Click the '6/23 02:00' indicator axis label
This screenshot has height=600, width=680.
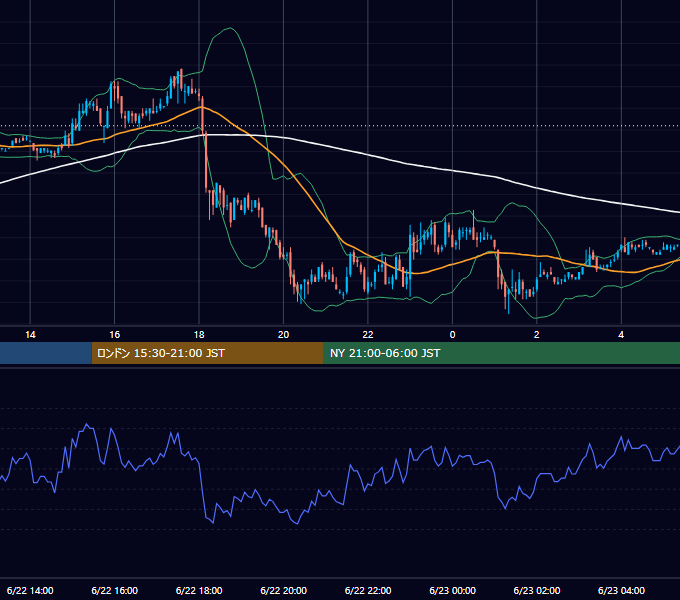[x=537, y=590]
